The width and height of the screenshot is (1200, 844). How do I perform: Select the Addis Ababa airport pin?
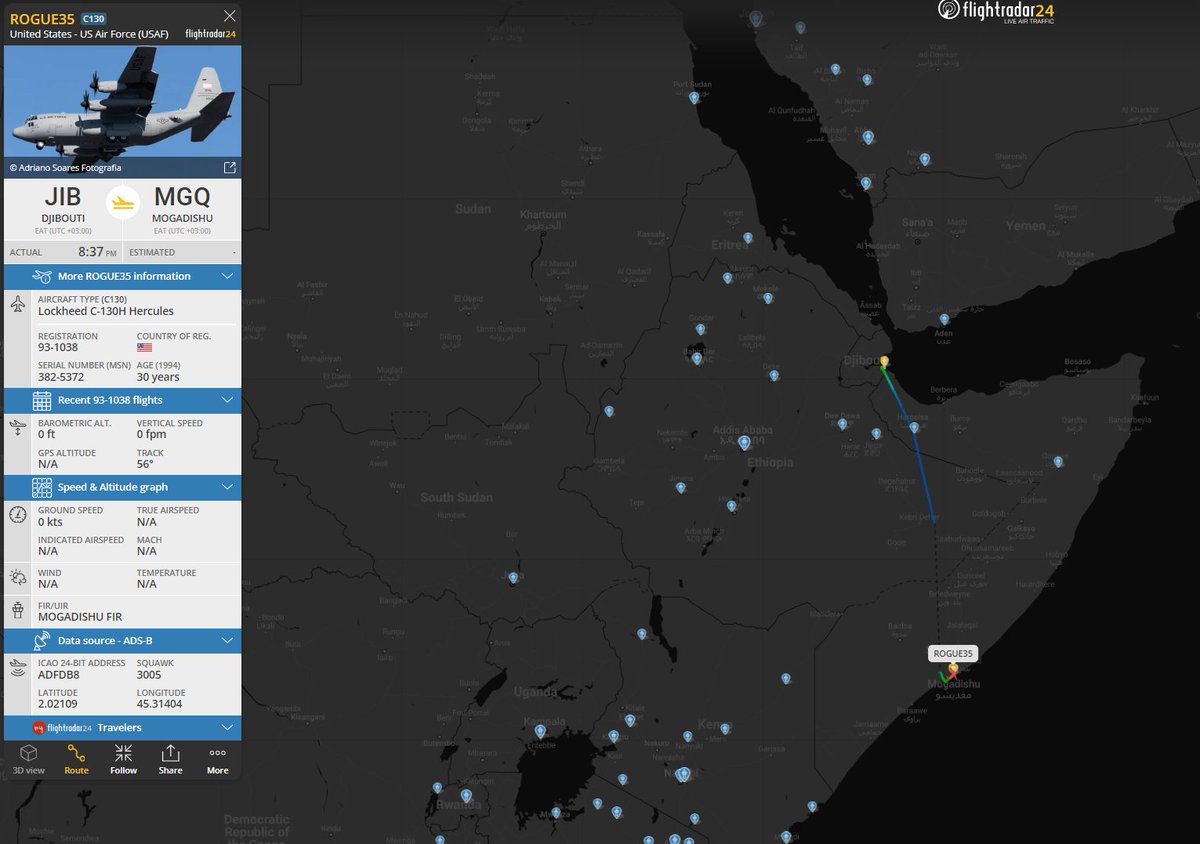click(744, 441)
